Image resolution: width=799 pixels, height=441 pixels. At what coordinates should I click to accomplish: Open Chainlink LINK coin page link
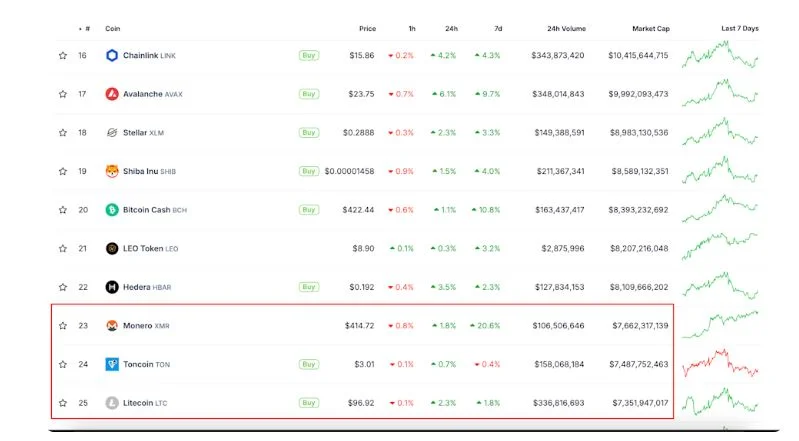pos(149,56)
